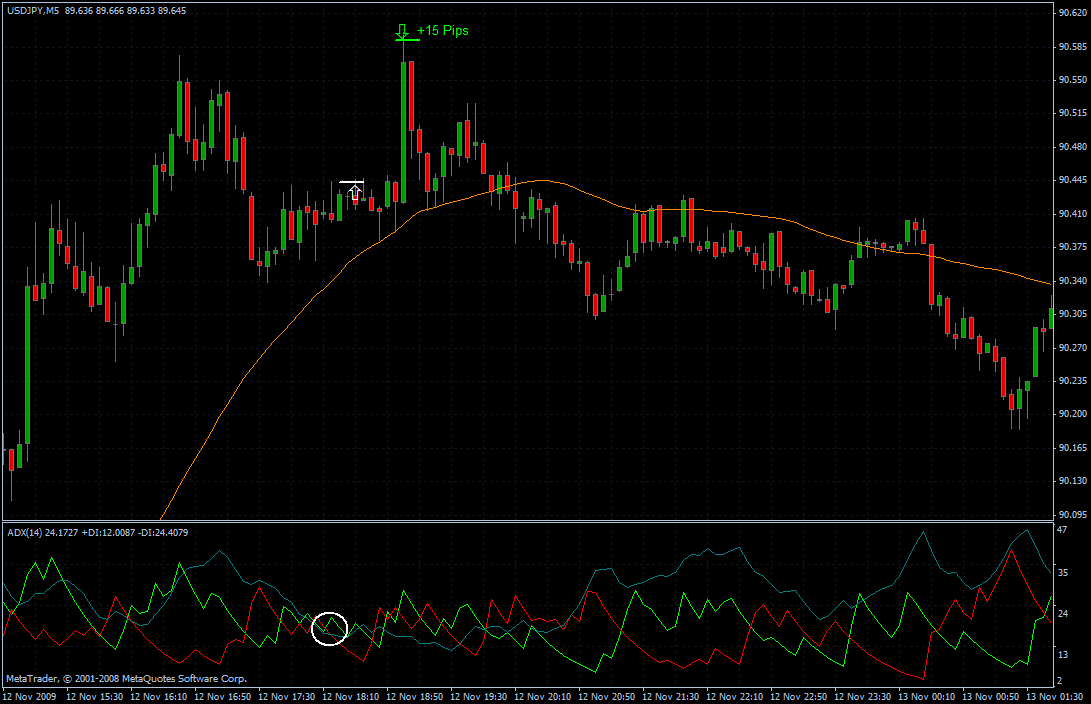1091x704 pixels.
Task: Click time axis label 12 Nov 21:30
Action: click(671, 696)
